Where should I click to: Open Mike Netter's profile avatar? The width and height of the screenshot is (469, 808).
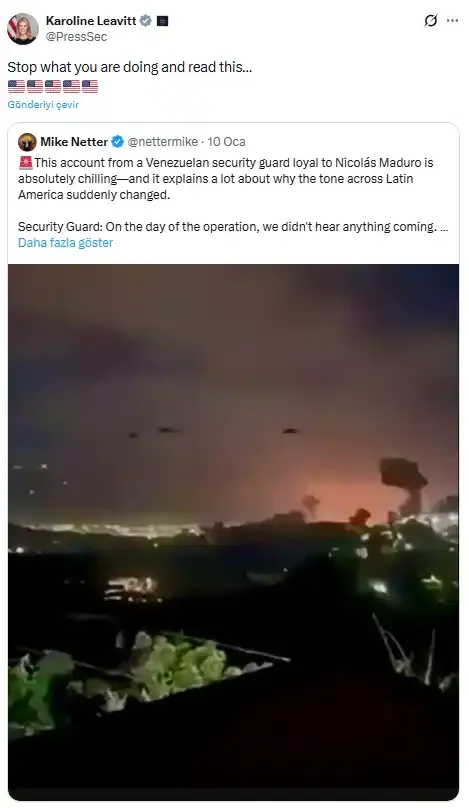27,142
